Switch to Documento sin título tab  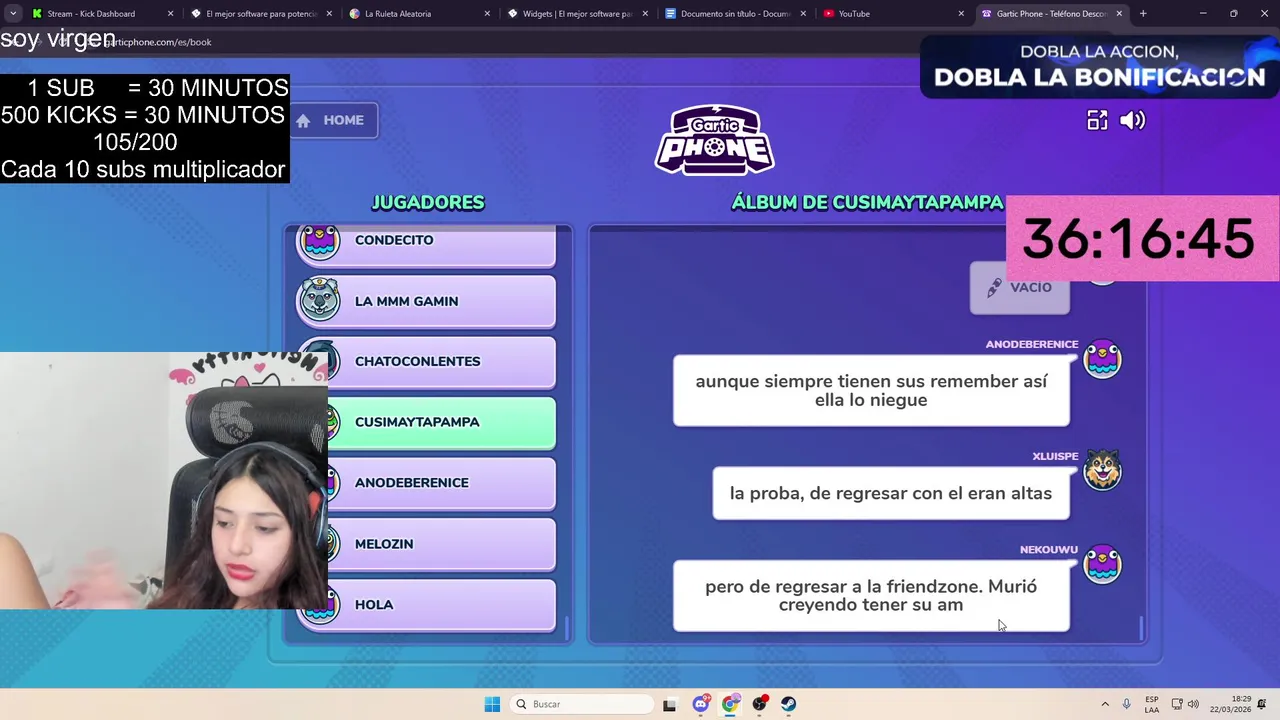pyautogui.click(x=734, y=14)
